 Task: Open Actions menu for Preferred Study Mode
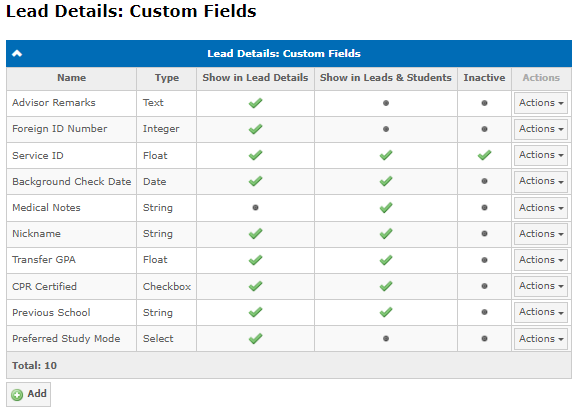(x=541, y=339)
